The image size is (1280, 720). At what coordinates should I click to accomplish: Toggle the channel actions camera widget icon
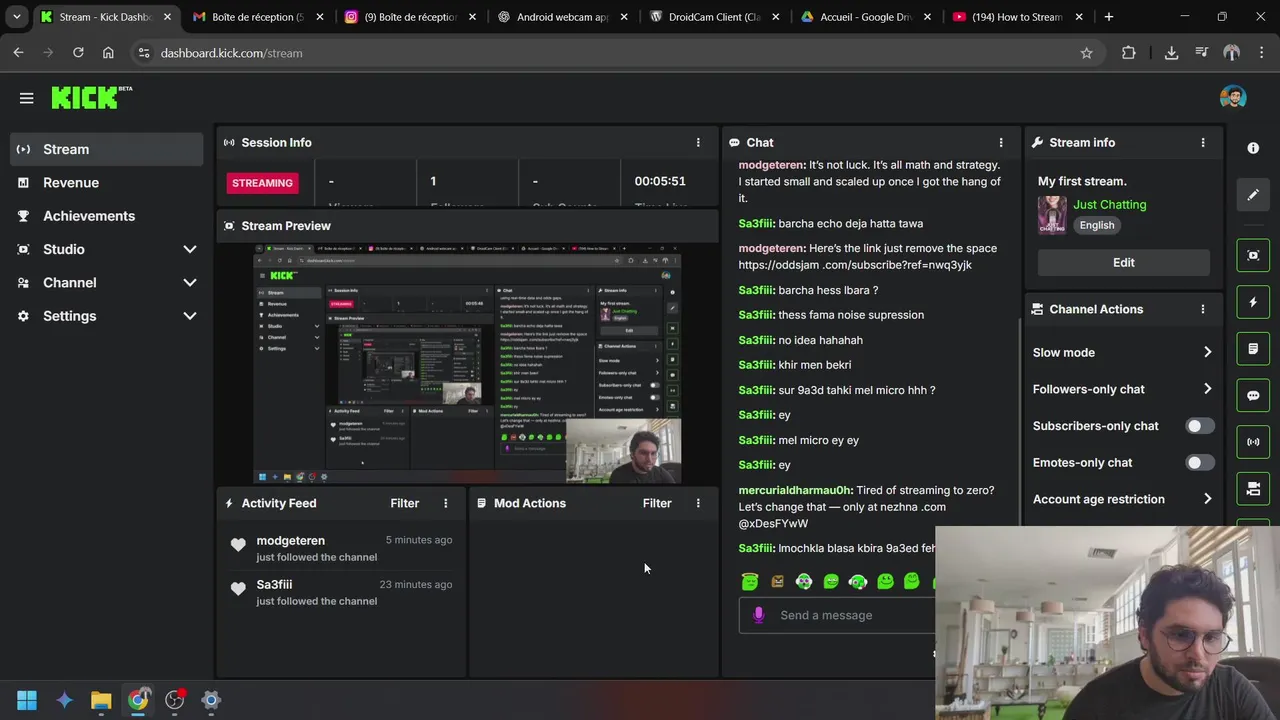[x=1253, y=489]
